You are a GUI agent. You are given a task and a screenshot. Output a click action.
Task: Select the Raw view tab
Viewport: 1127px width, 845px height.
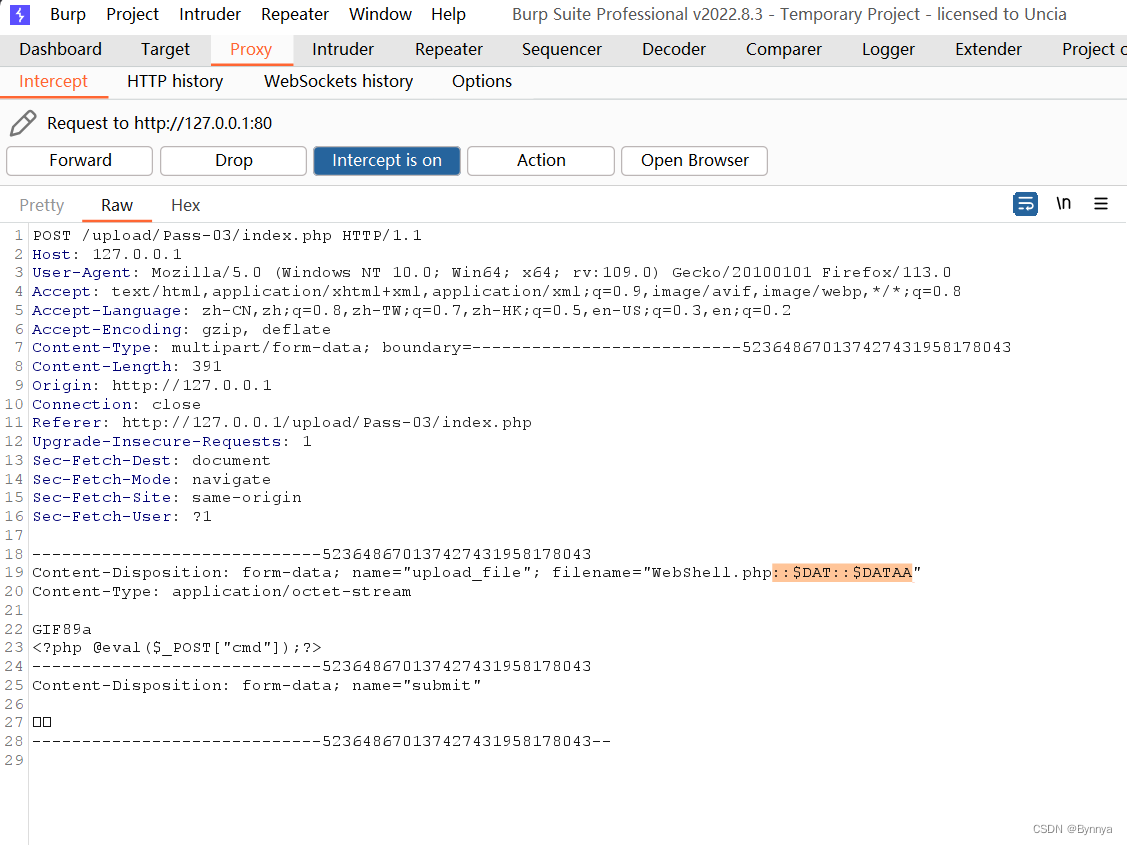(x=116, y=206)
